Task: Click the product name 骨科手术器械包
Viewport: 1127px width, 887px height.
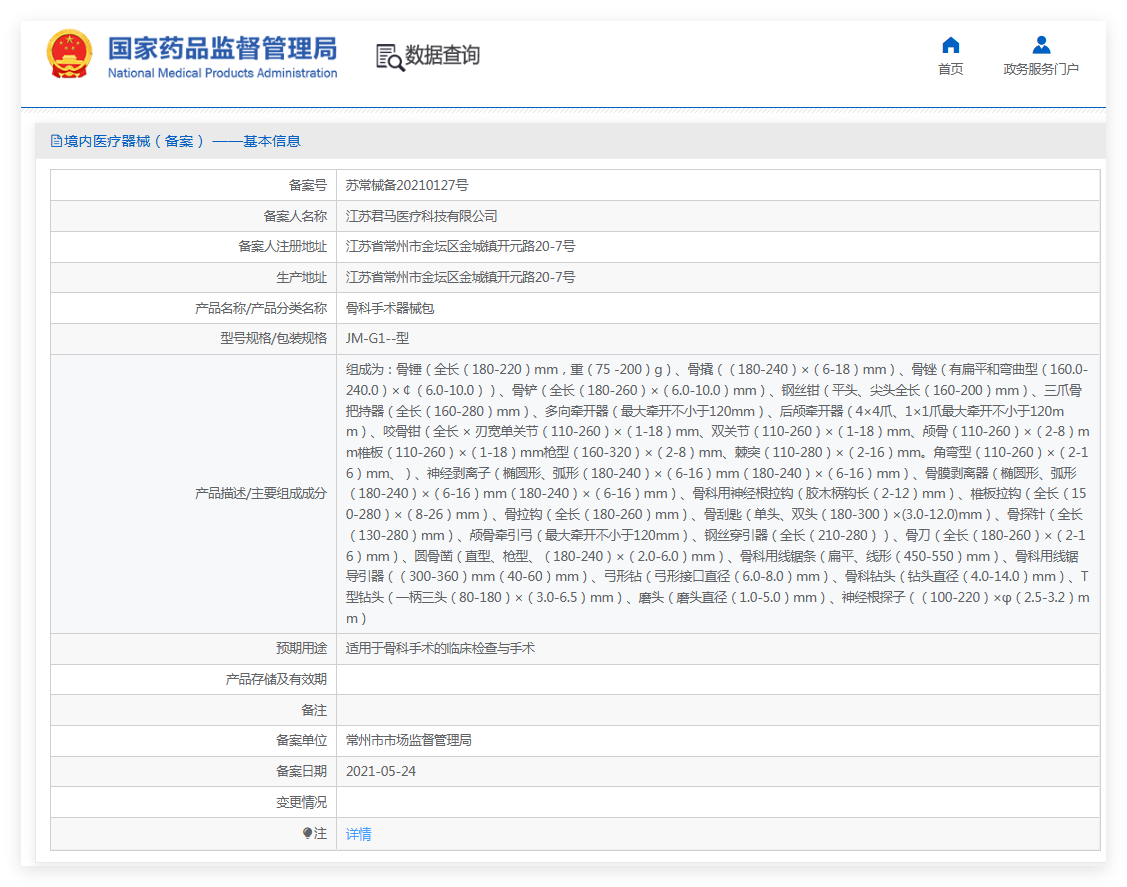Action: click(x=390, y=308)
